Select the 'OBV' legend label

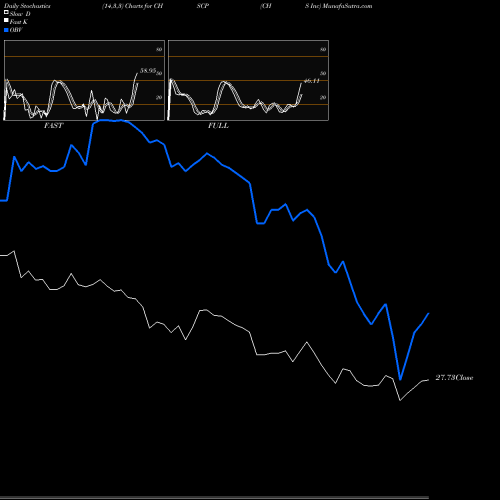pos(16,30)
